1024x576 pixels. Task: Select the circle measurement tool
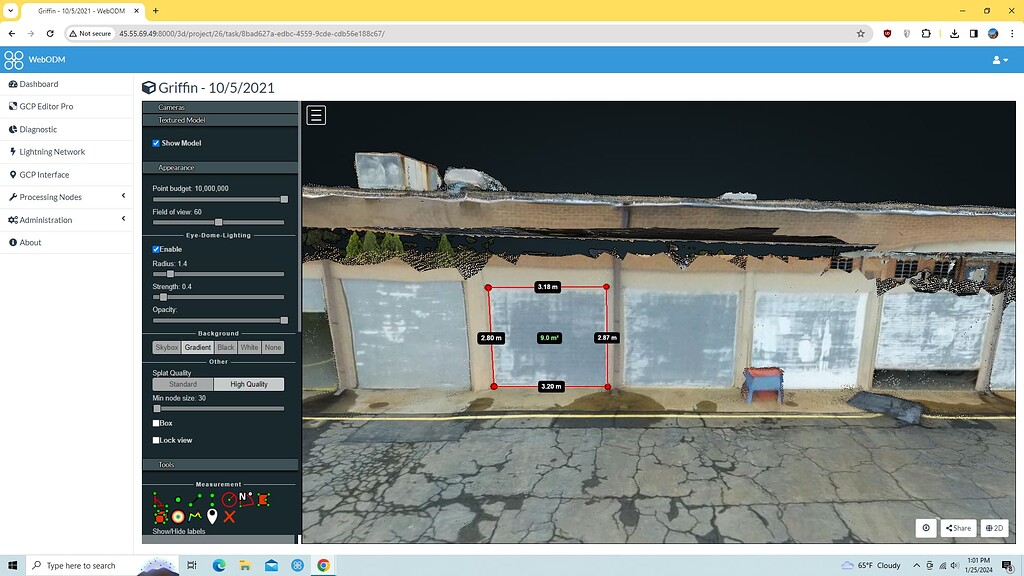point(229,498)
